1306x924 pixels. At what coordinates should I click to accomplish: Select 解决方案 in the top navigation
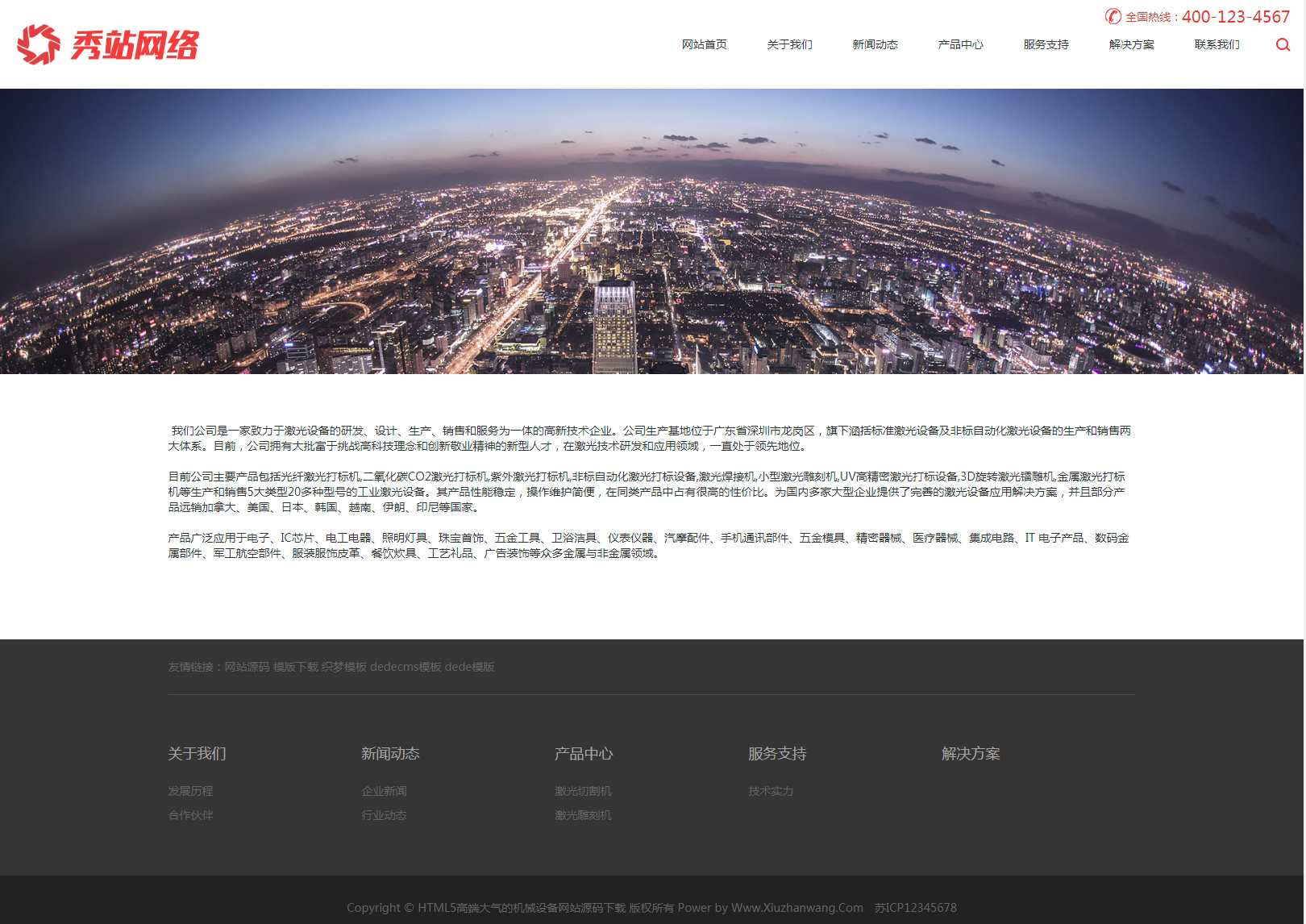point(1131,45)
